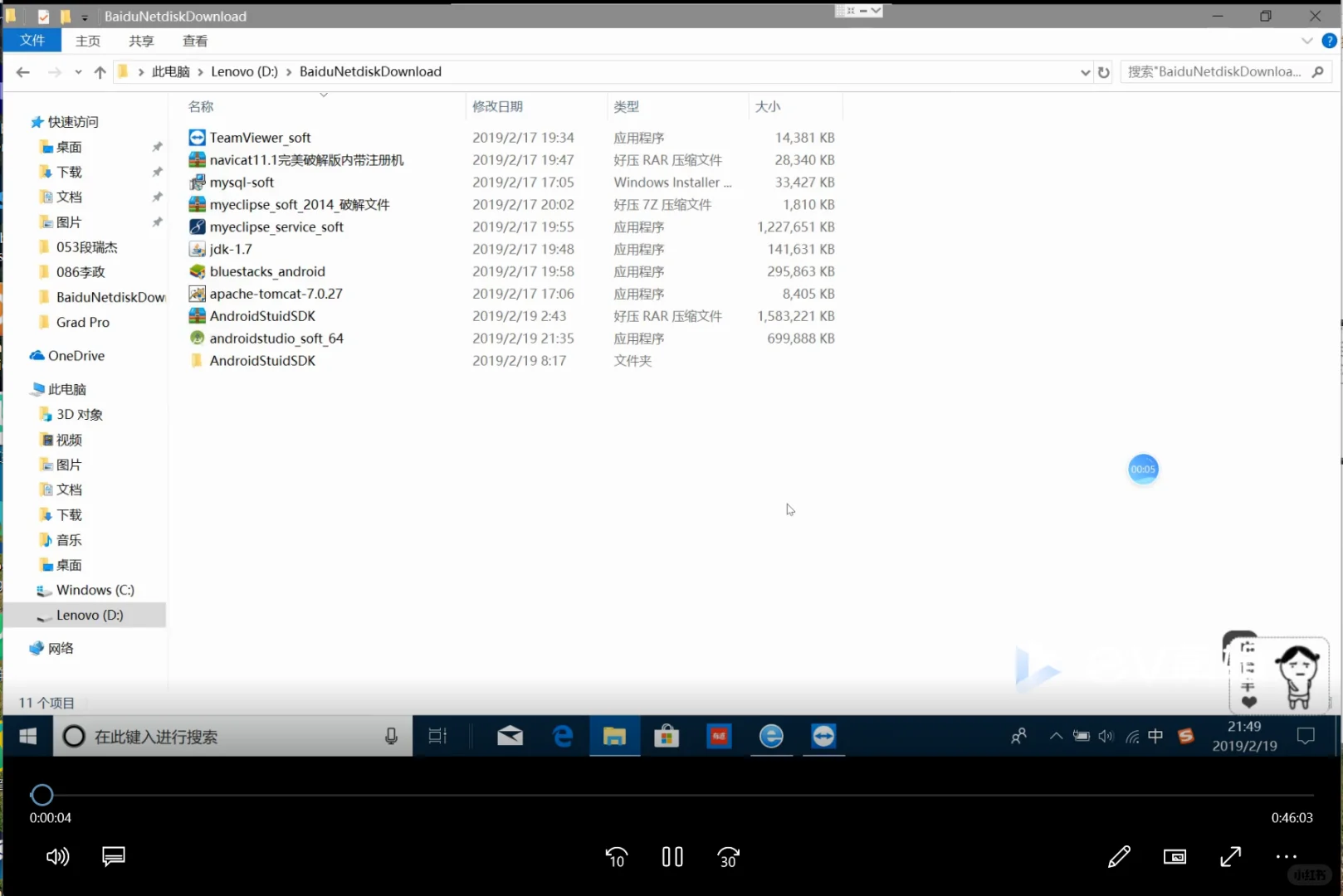Launch Microsoft Edge from the taskbar
Viewport: 1343px width, 896px height.
coord(563,737)
